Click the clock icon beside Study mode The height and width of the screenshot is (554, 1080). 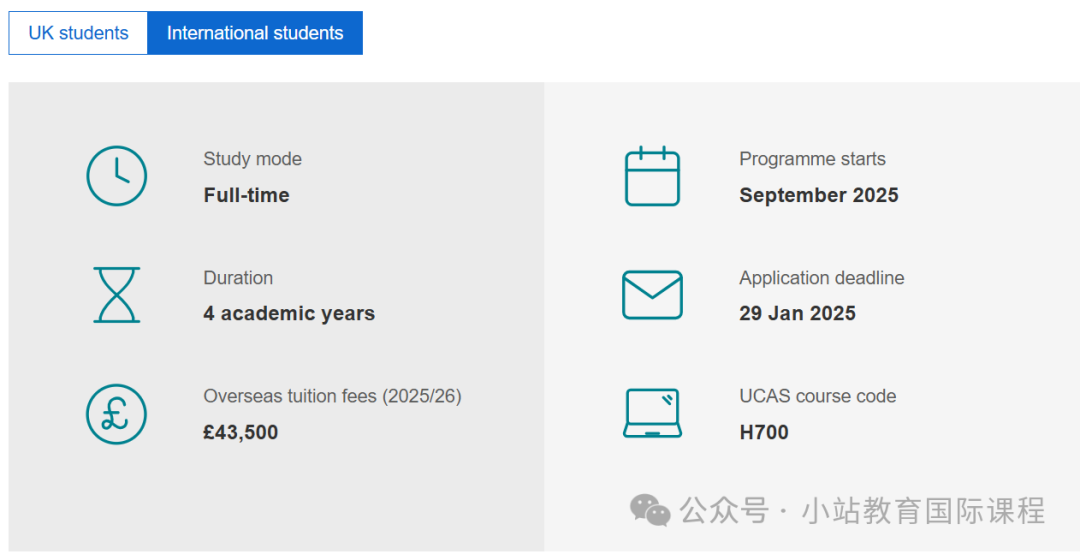(116, 176)
